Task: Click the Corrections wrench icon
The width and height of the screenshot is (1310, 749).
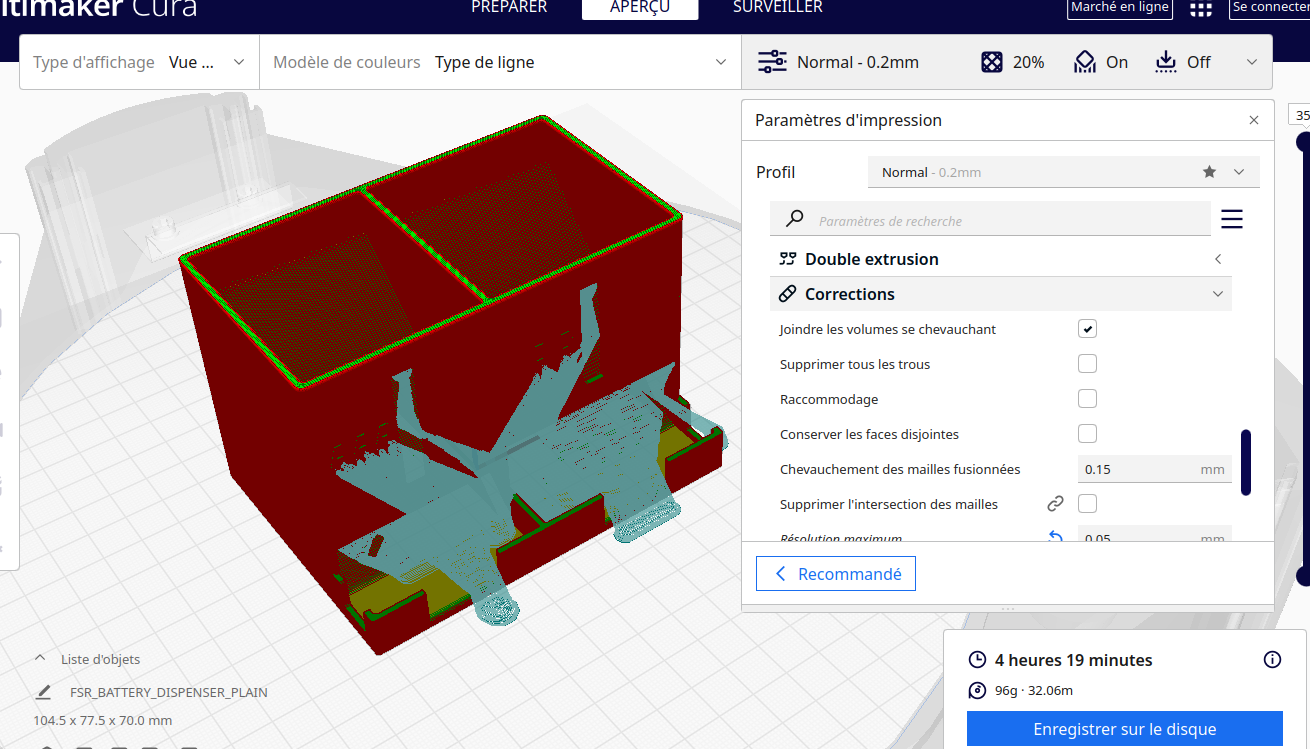Action: tap(788, 294)
